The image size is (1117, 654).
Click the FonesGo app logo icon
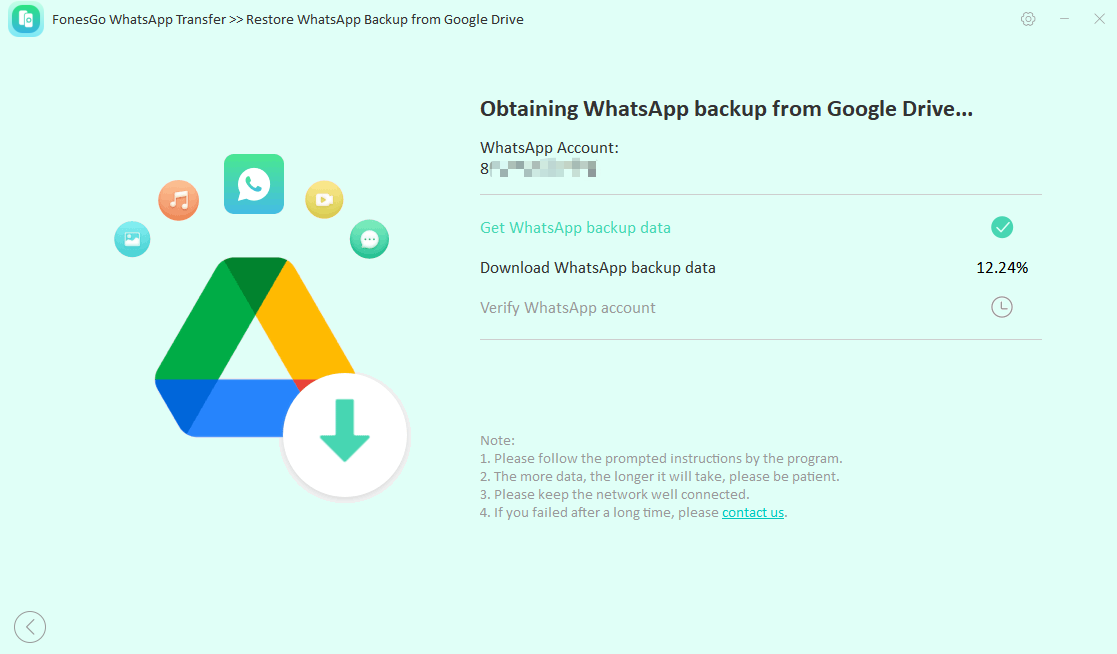26,19
